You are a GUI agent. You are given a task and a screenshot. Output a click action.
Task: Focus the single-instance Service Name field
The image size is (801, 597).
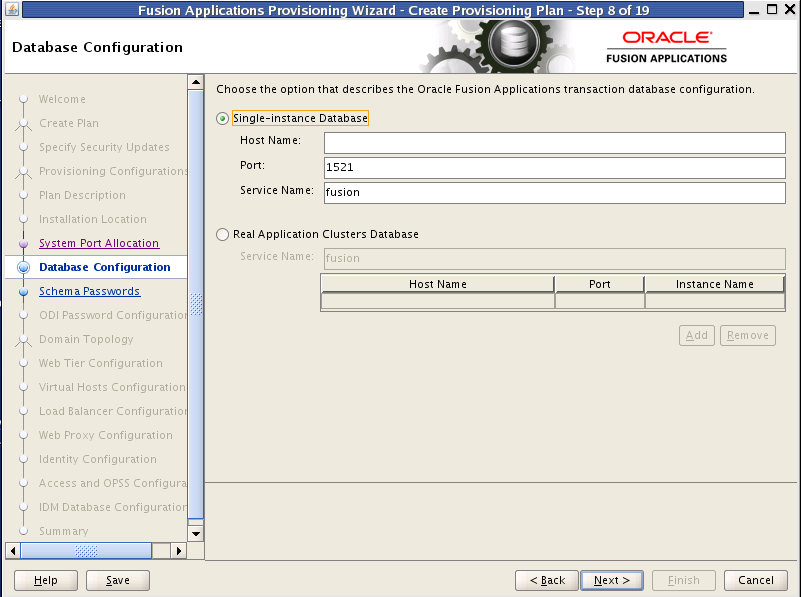554,193
